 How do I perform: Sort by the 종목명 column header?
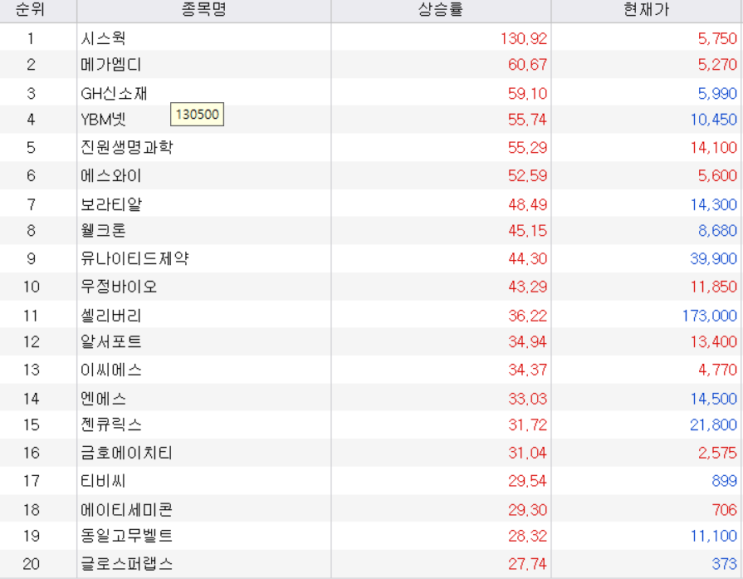coord(204,9)
